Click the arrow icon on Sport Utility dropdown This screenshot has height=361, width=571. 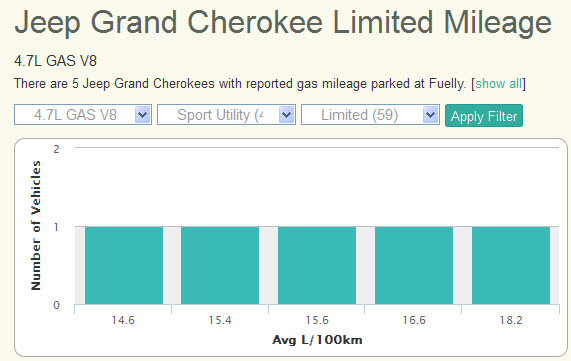286,115
